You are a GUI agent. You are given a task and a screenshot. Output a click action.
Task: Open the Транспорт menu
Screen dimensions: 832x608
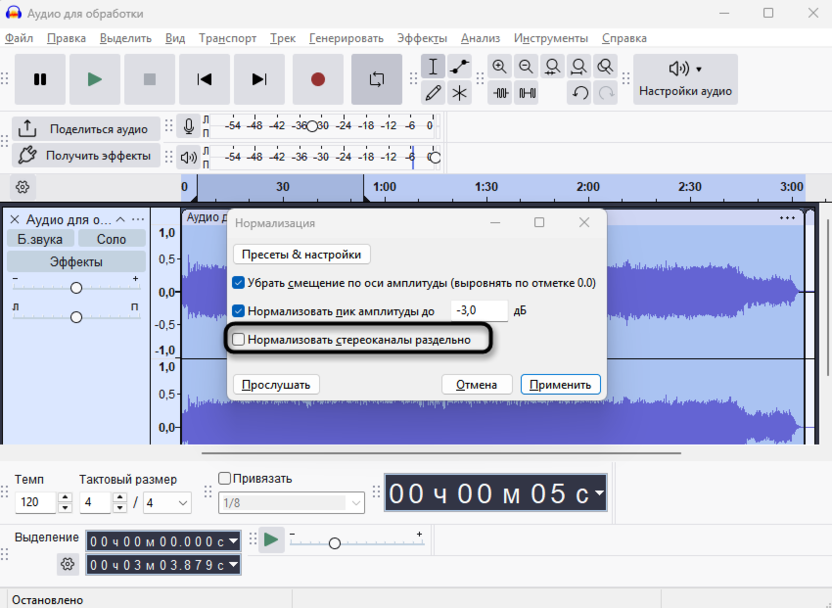(228, 38)
